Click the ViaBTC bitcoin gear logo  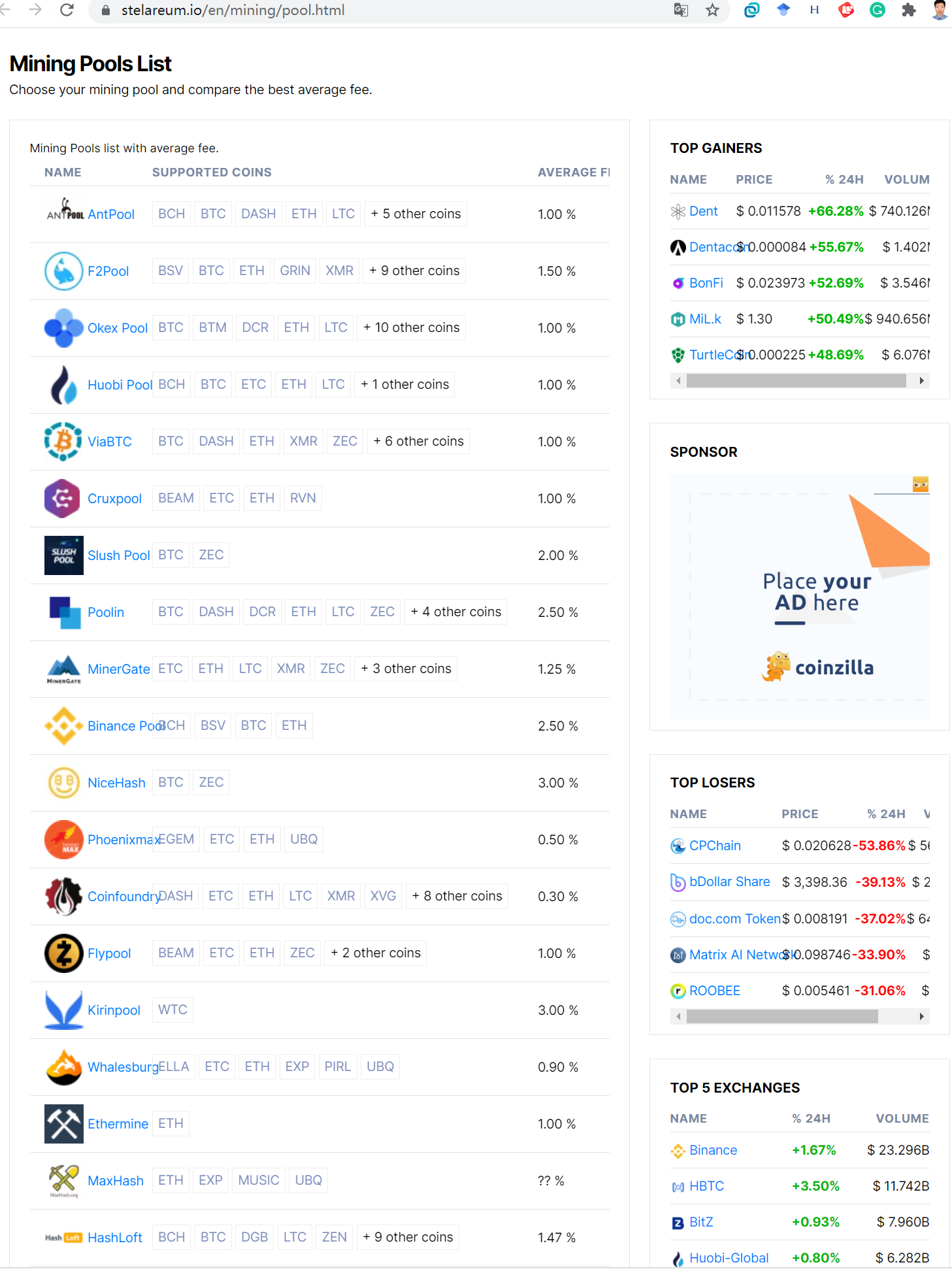click(x=64, y=442)
